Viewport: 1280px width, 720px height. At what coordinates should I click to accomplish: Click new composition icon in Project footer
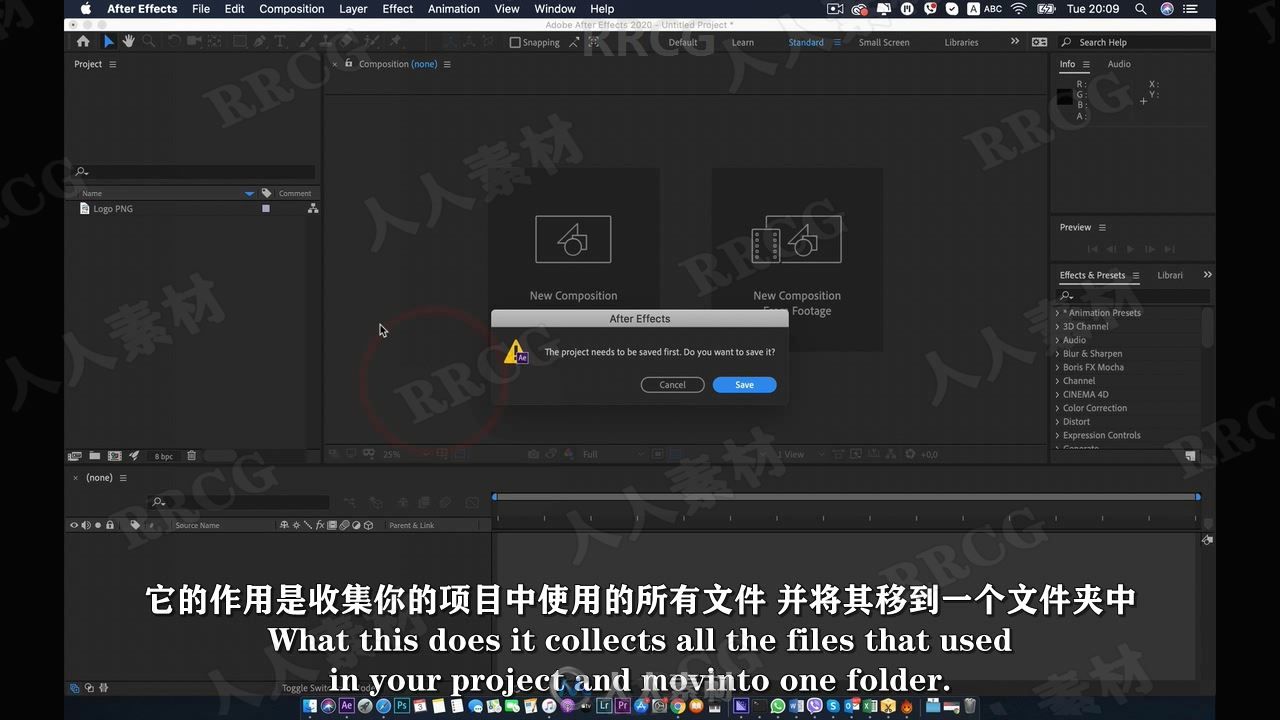tap(114, 456)
